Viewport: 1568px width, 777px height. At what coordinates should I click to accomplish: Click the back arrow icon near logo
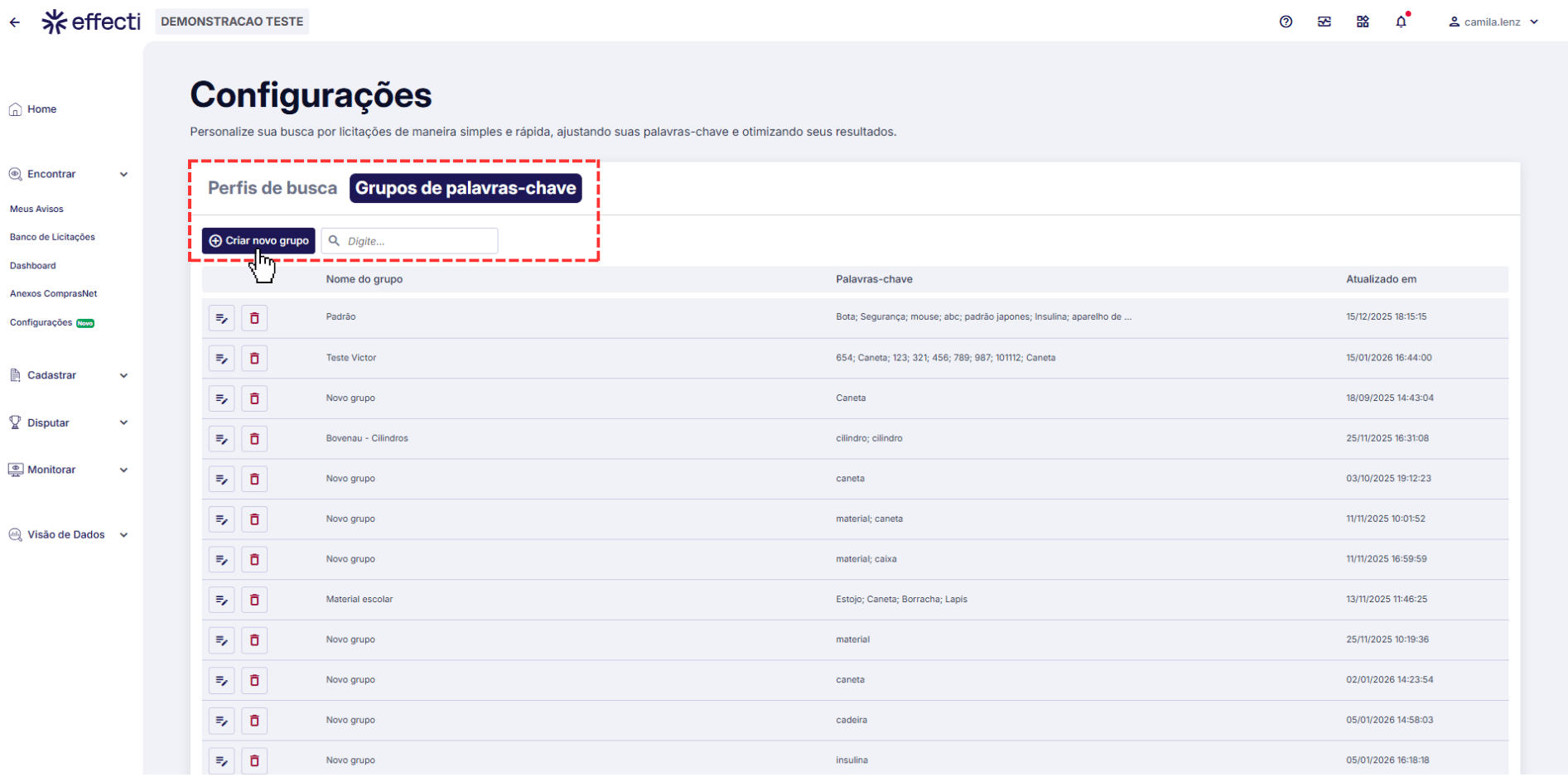point(15,22)
